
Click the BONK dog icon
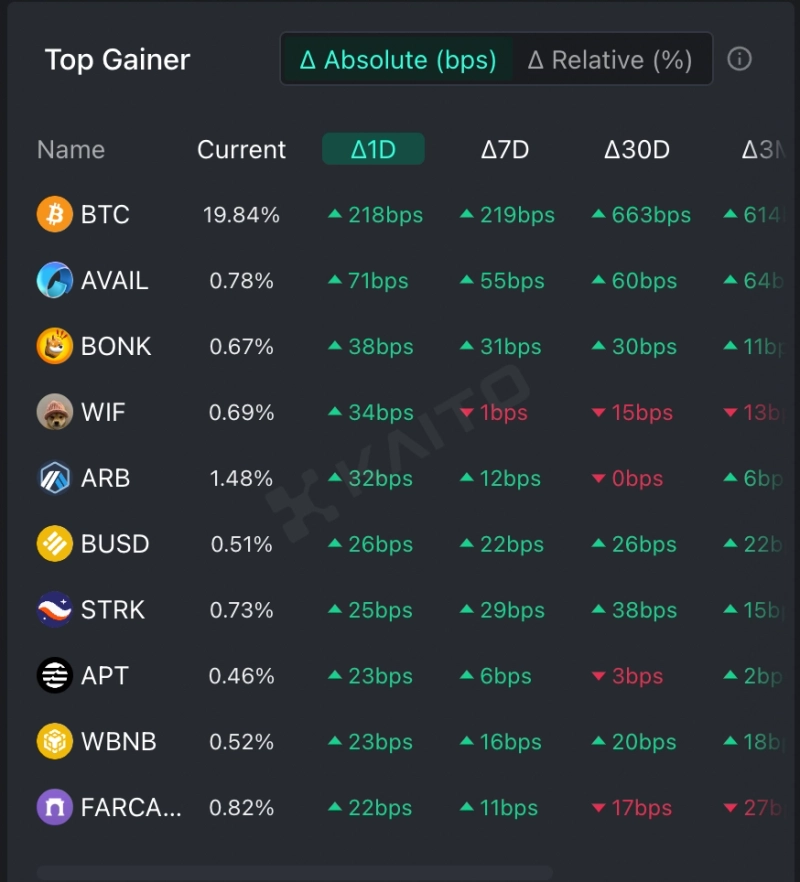click(55, 346)
